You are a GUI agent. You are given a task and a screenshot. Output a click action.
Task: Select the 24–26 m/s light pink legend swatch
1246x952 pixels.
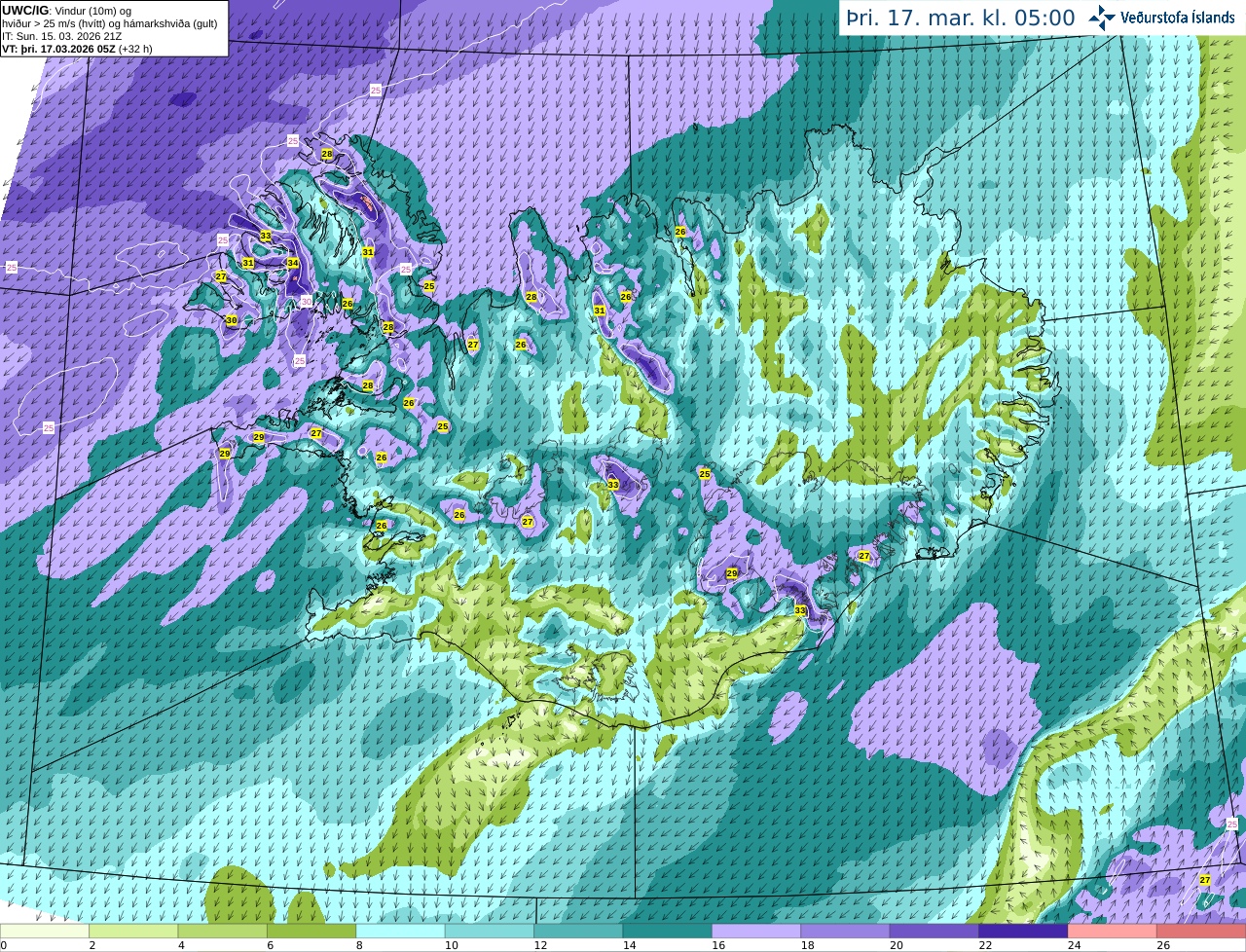(x=1114, y=931)
